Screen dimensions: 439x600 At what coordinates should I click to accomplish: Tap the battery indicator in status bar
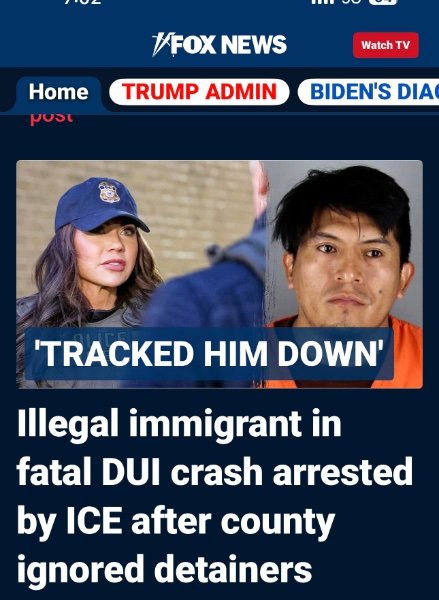click(382, 2)
